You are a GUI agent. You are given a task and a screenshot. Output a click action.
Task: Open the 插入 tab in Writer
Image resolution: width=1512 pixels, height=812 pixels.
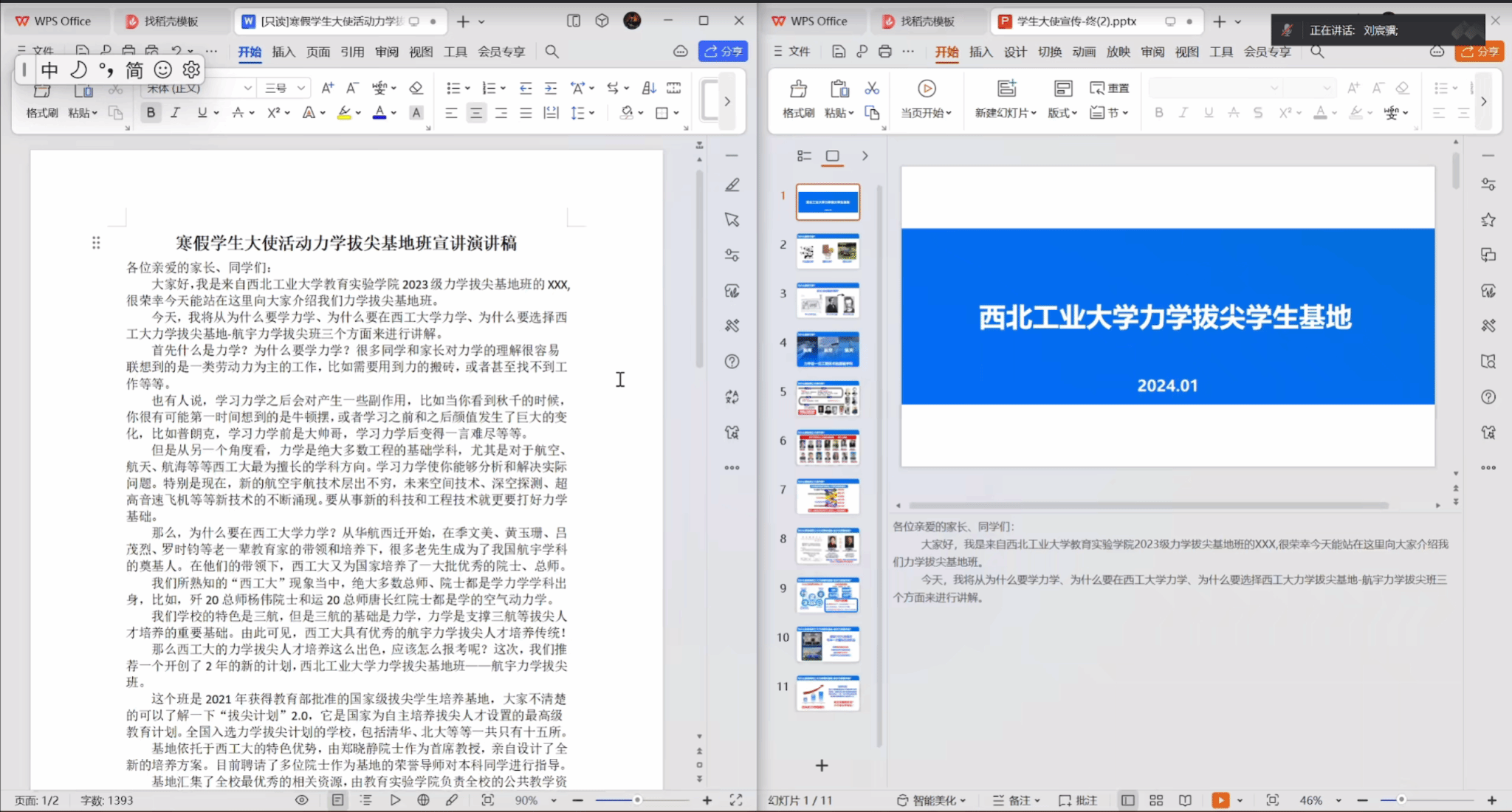(283, 52)
